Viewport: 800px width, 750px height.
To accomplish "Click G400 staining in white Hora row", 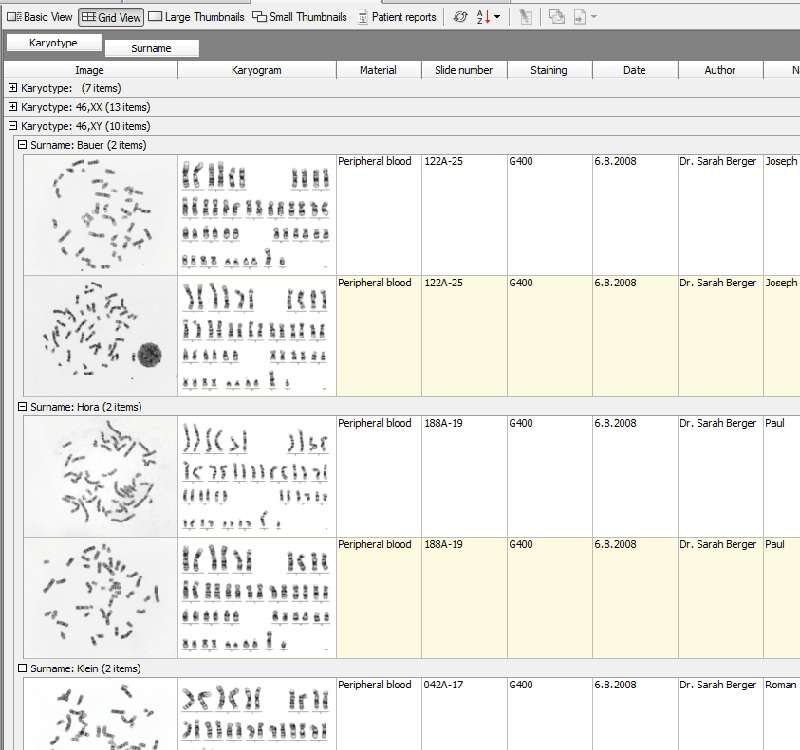I will [x=521, y=423].
